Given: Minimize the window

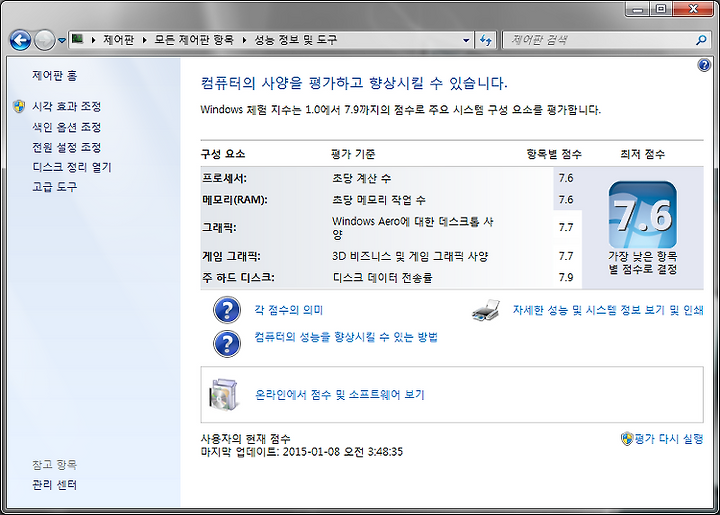Looking at the screenshot, I should tap(638, 9).
